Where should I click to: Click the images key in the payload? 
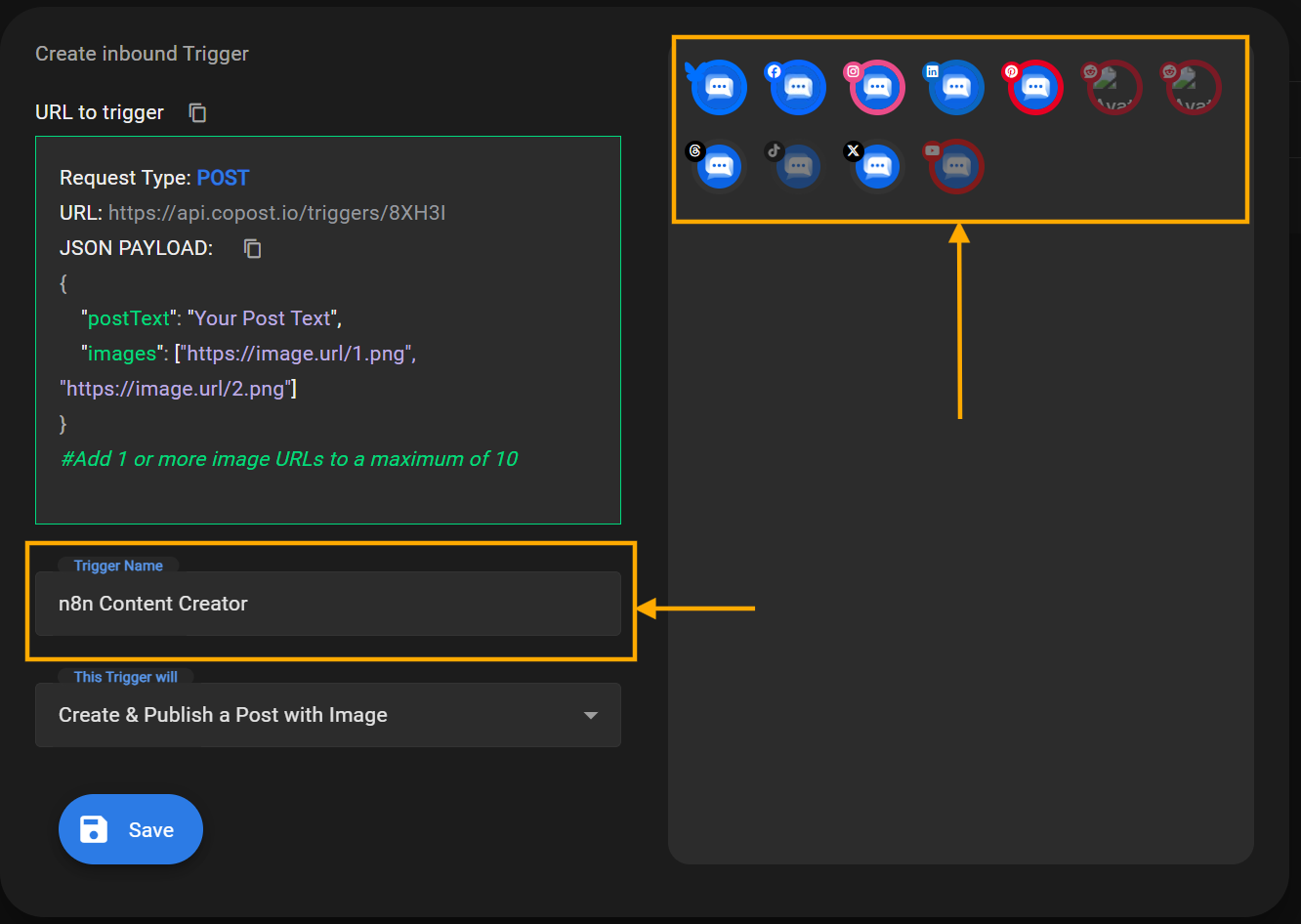point(122,354)
